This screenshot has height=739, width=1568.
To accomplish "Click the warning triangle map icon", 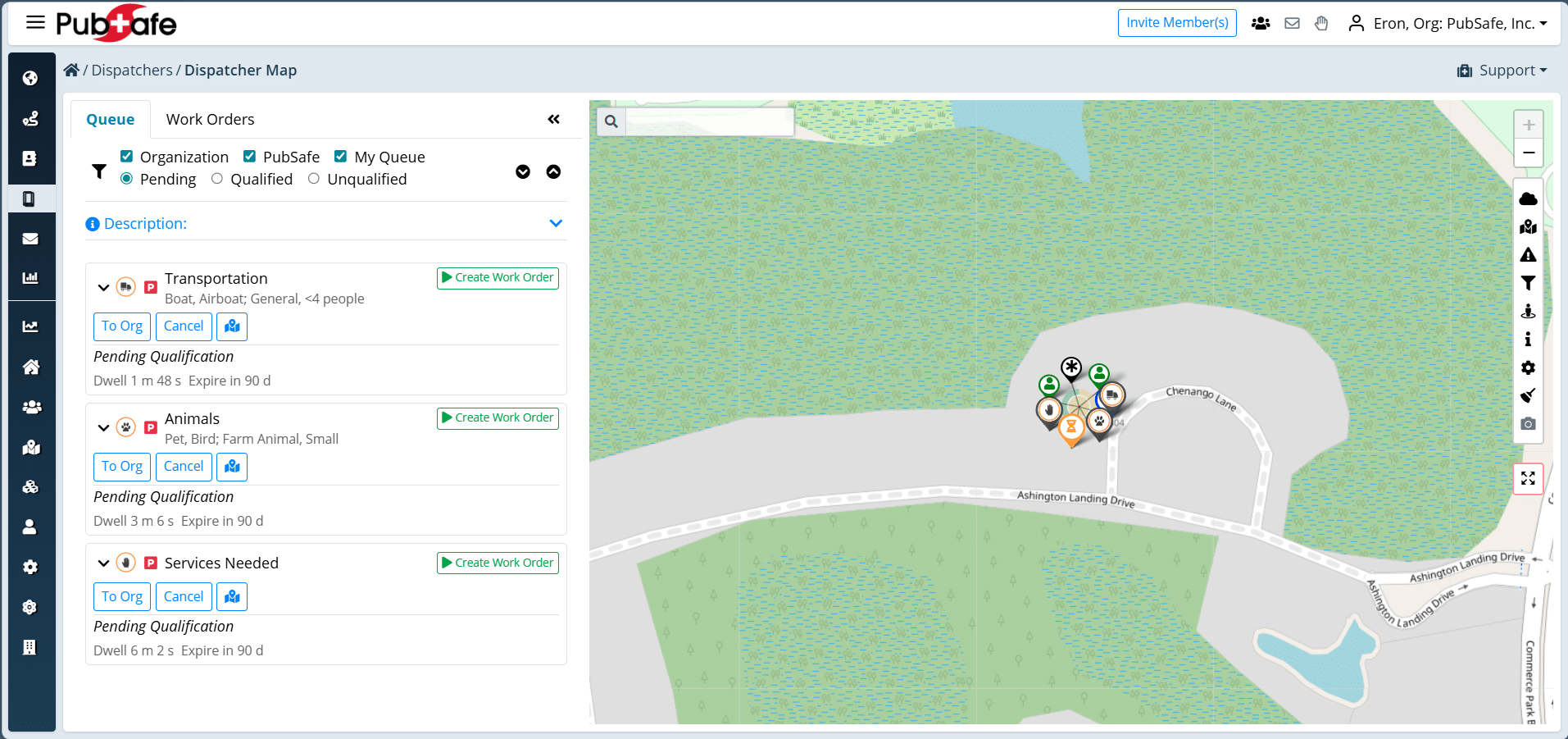I will tap(1528, 255).
